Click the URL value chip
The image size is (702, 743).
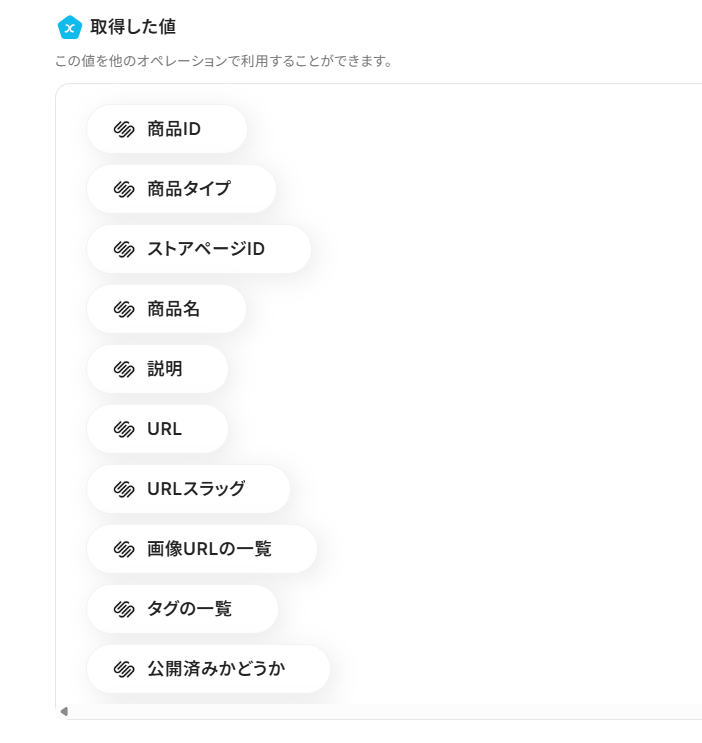click(x=158, y=430)
